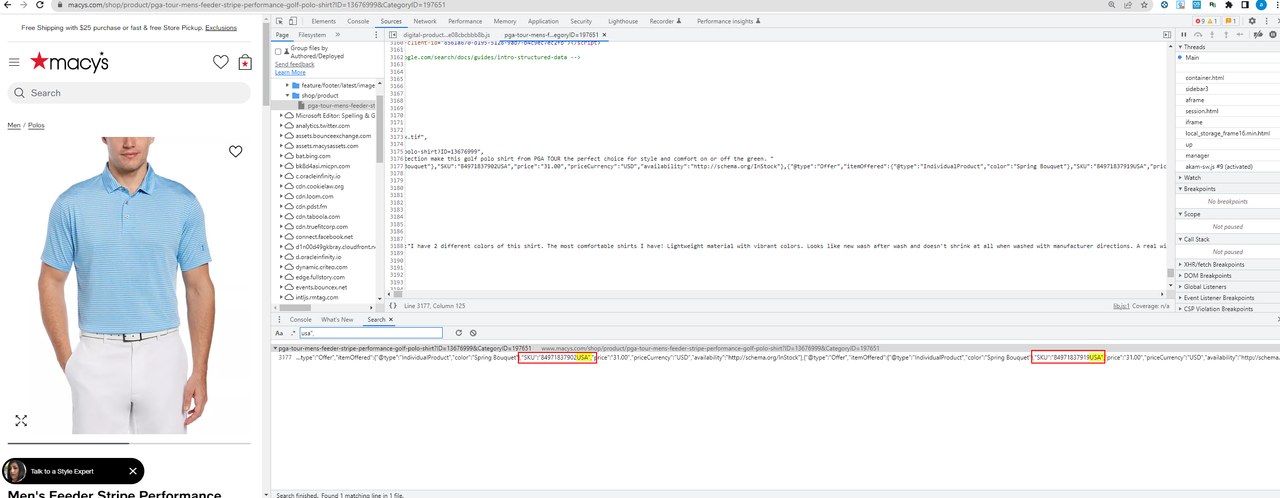Open the Application tab

543,21
